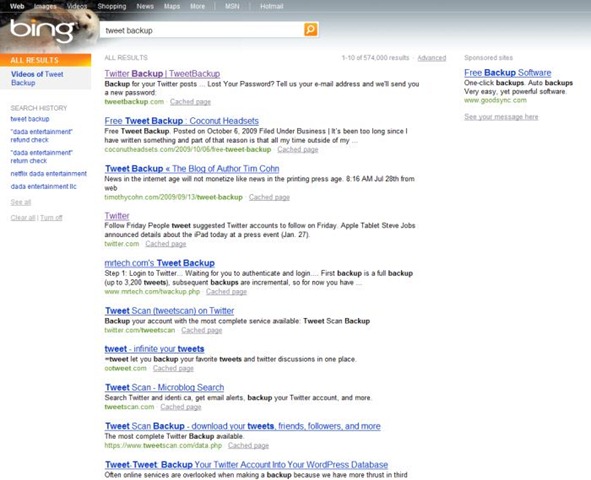Click the Bing logo

click(x=42, y=31)
